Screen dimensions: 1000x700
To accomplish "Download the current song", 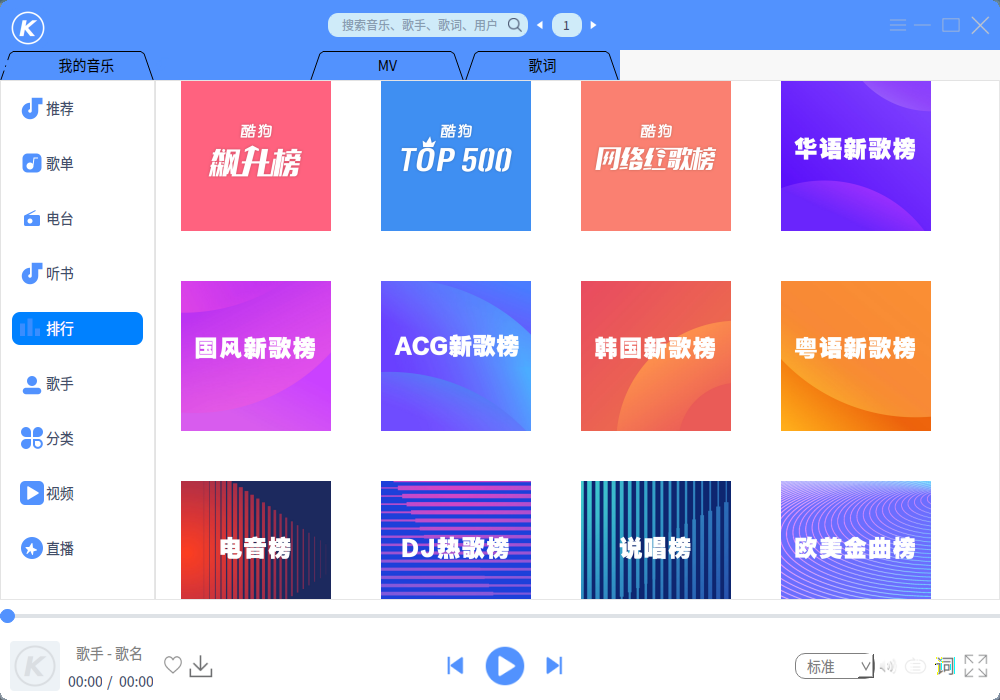I will coord(201,666).
